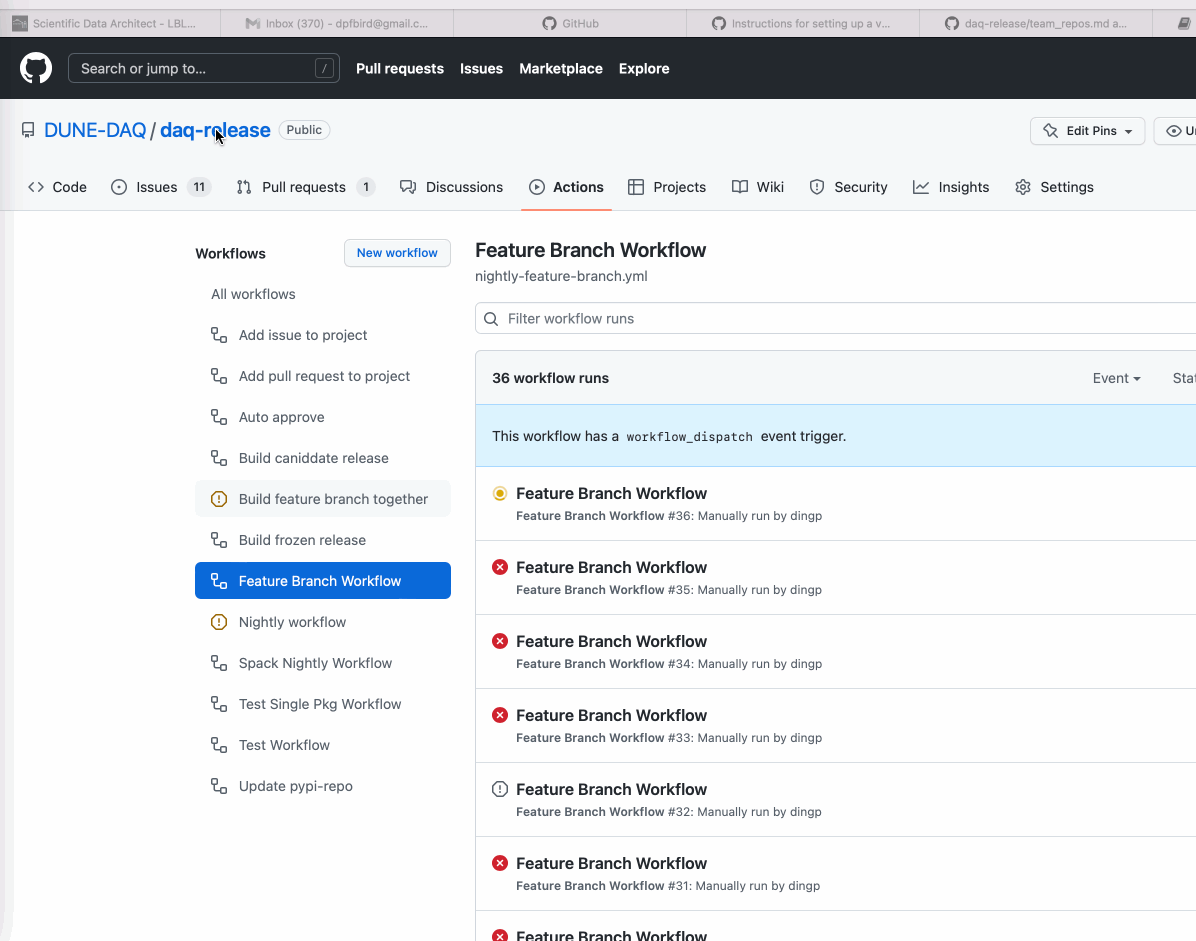Open the Edit Pins dropdown

[1087, 130]
